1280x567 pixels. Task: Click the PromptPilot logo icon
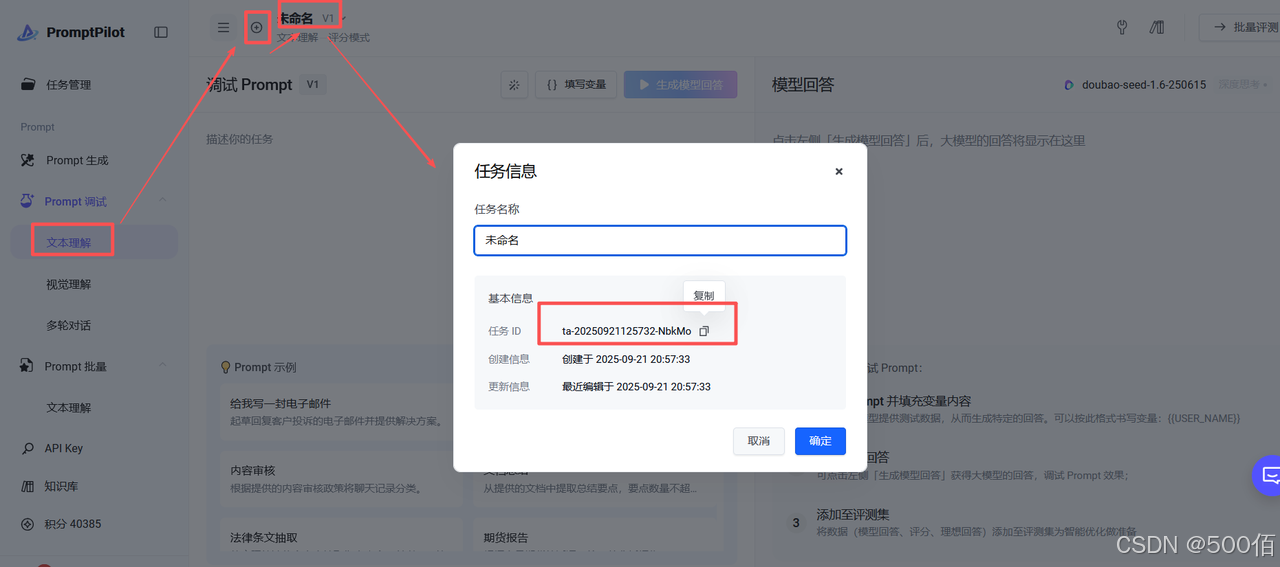coord(27,32)
